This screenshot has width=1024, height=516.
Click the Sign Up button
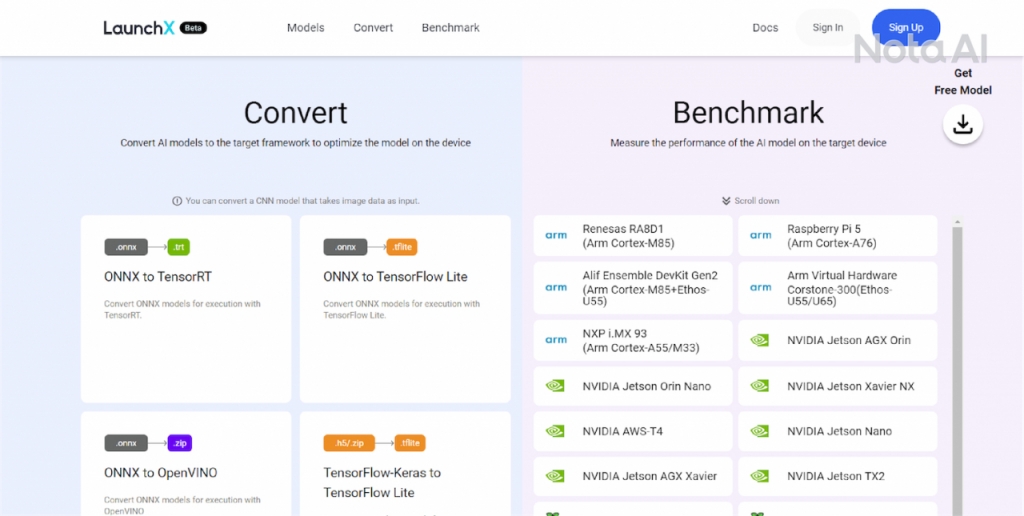(906, 27)
